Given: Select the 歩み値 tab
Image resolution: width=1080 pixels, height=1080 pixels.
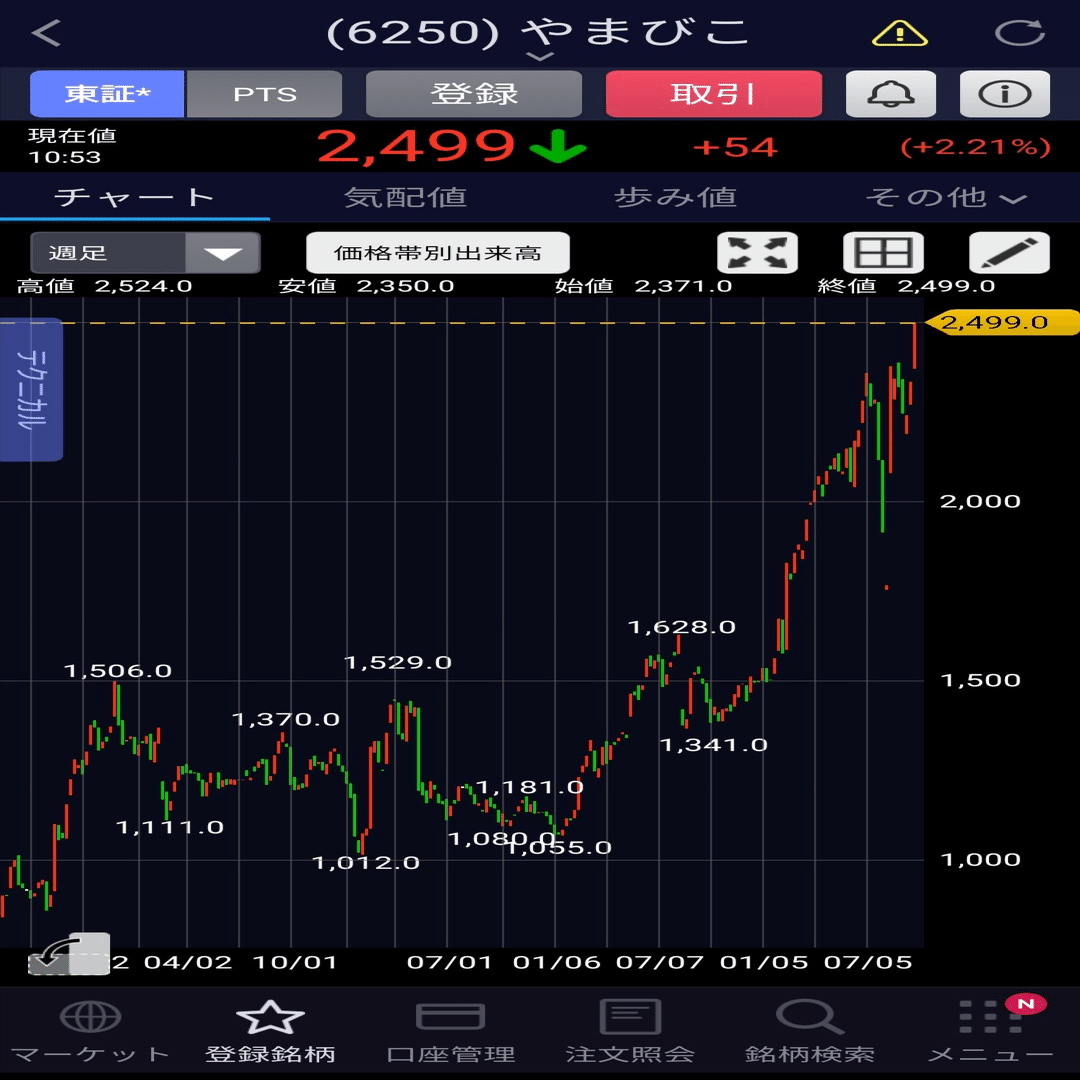Looking at the screenshot, I should tap(675, 198).
